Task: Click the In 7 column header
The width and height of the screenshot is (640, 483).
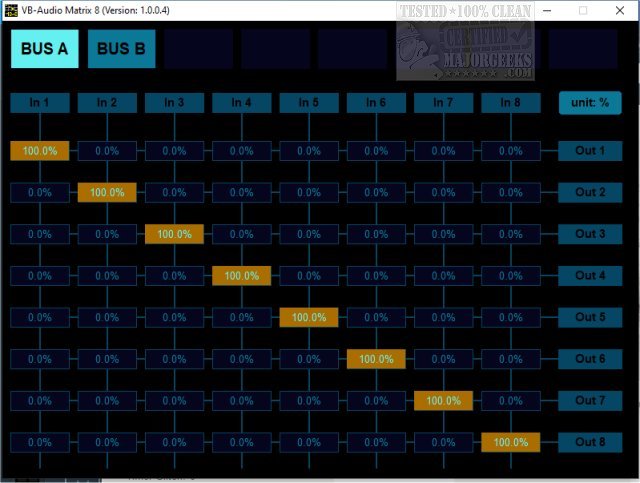Action: click(443, 102)
